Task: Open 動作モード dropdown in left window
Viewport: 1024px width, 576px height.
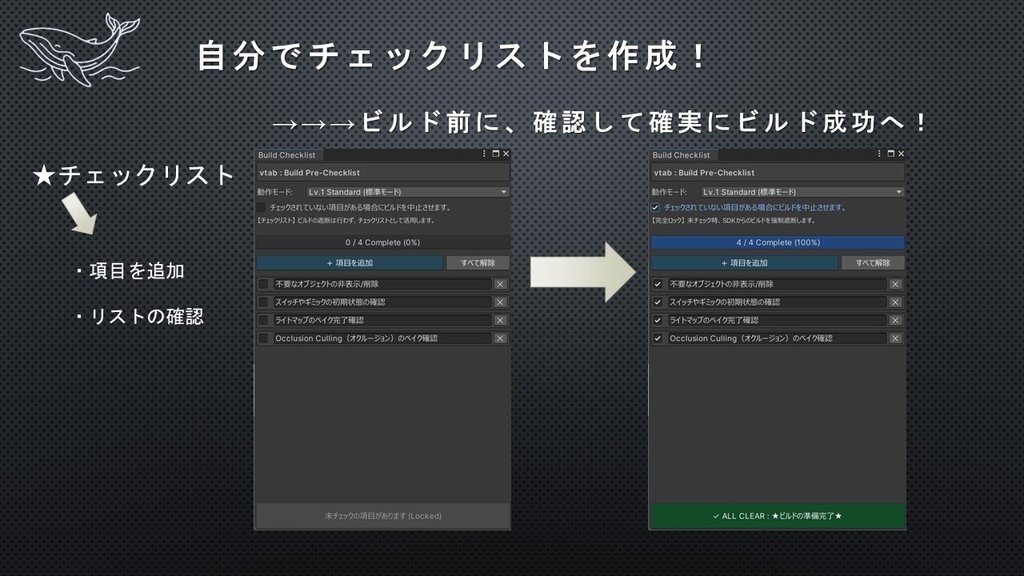Action: click(x=408, y=192)
